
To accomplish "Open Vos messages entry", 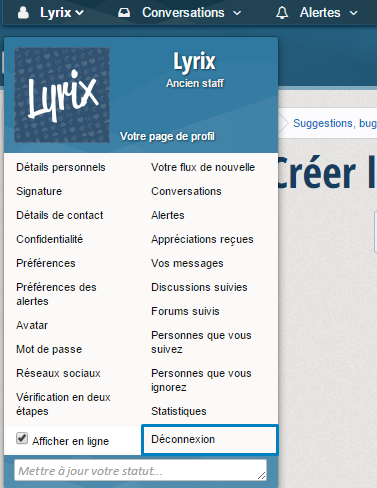I will pos(187,263).
